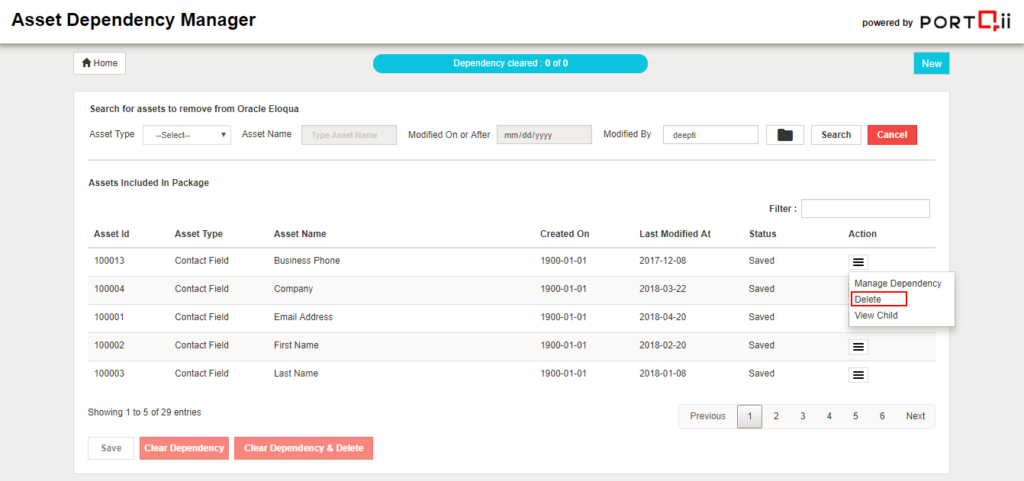Select Manage Dependency from the action menu
This screenshot has width=1024, height=481.
pyautogui.click(x=897, y=284)
